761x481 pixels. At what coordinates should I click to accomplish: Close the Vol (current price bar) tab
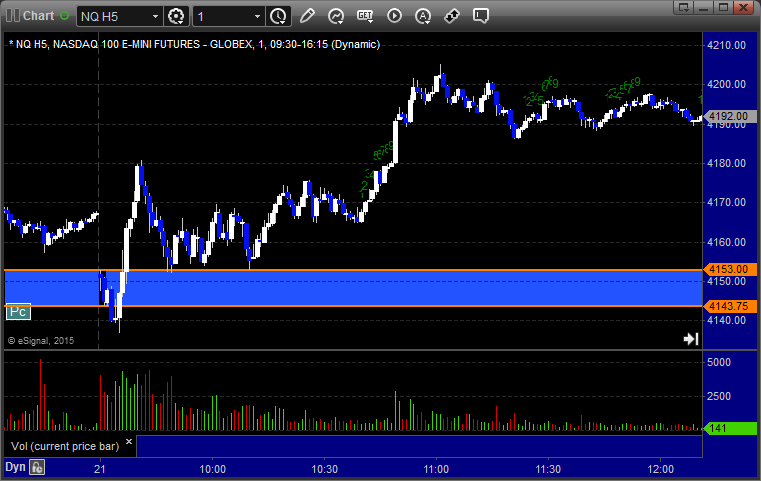point(129,442)
